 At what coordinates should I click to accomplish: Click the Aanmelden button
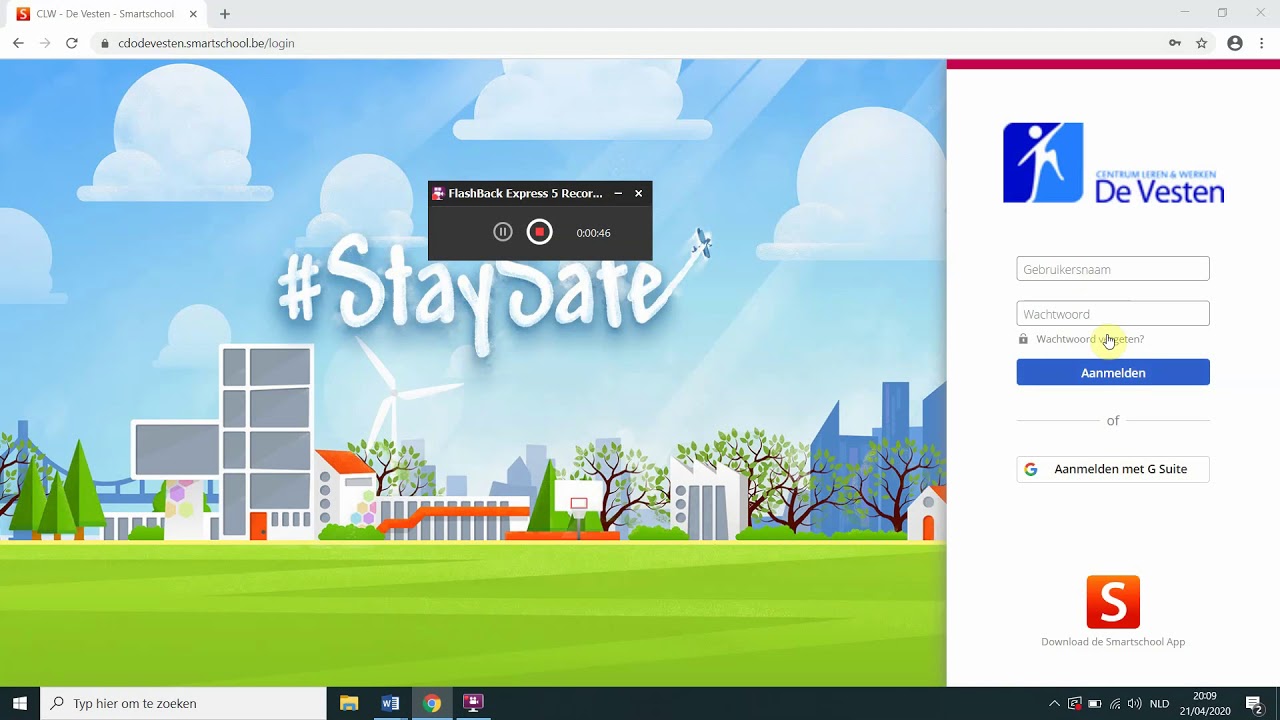(1113, 372)
